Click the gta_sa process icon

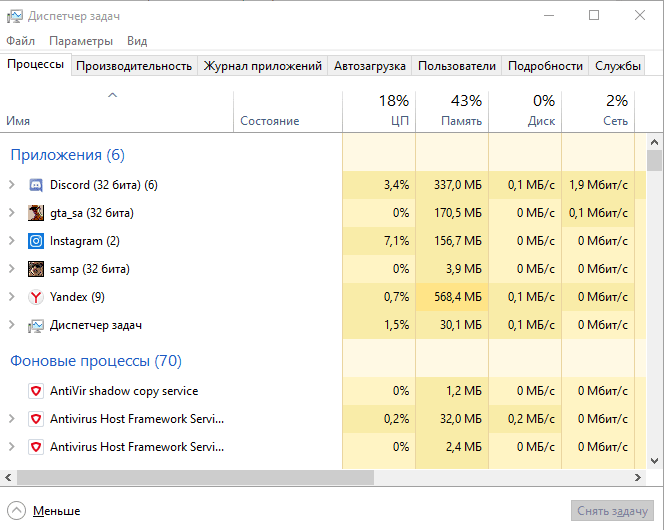(36, 213)
